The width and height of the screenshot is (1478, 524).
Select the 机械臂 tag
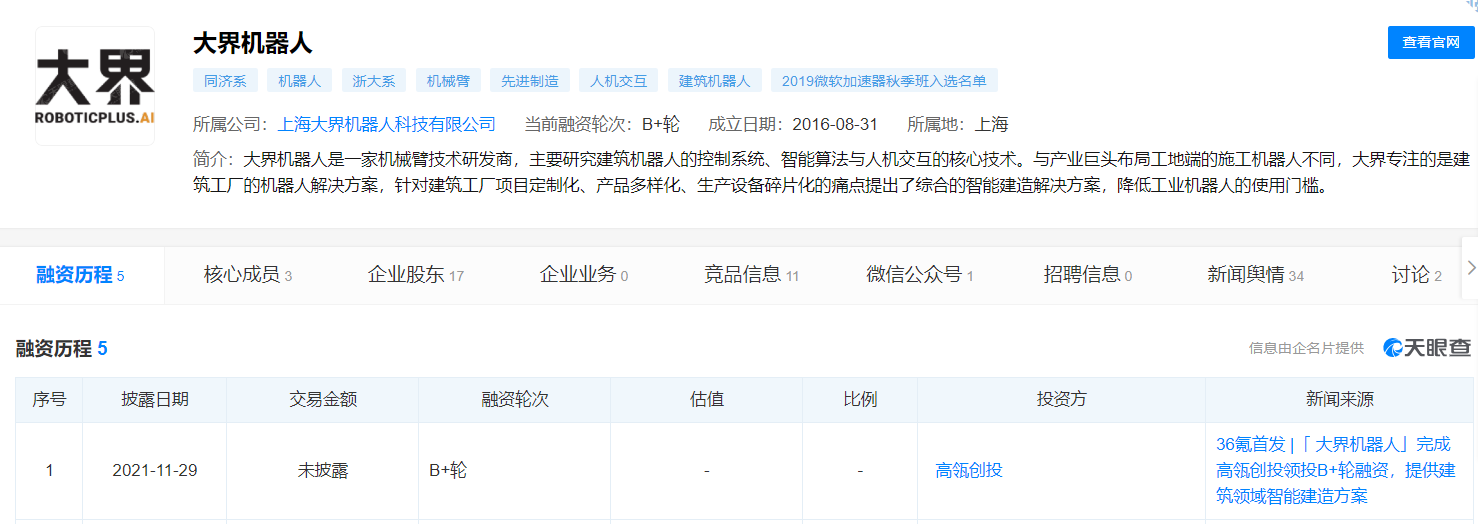448,81
